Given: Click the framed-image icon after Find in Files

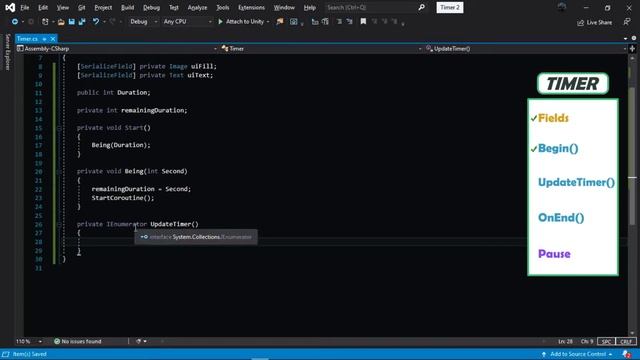Looking at the screenshot, I should (293, 22).
